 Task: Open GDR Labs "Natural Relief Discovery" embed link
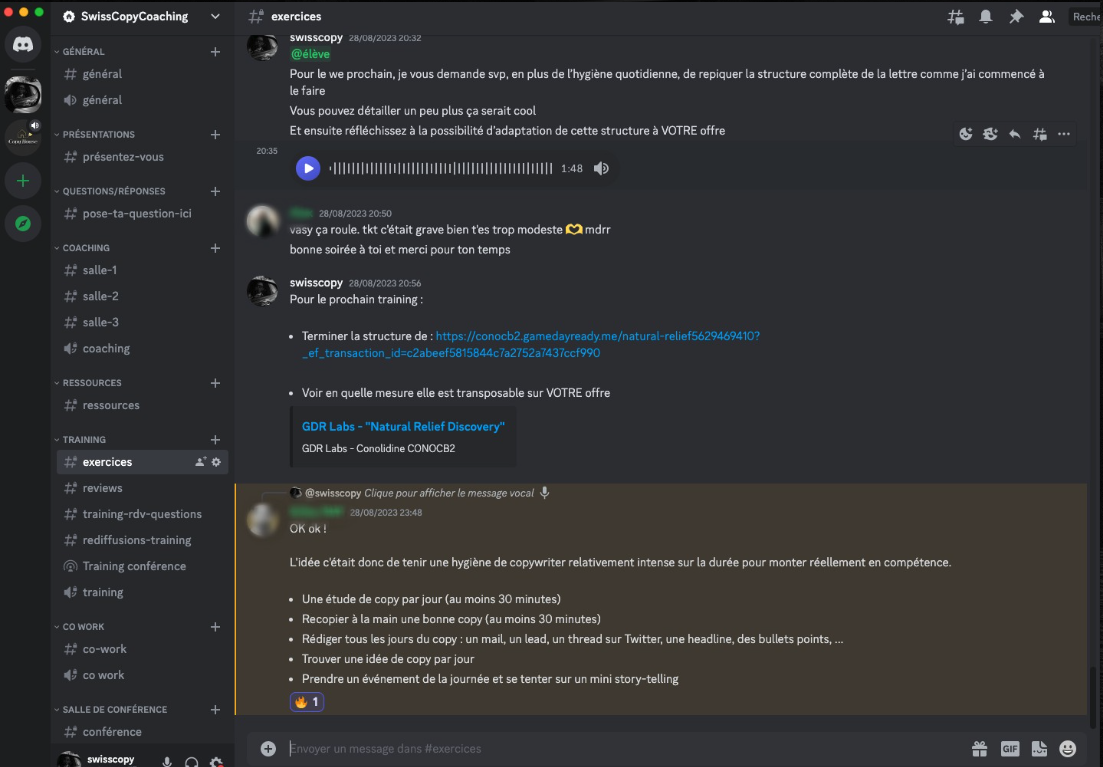pos(403,427)
